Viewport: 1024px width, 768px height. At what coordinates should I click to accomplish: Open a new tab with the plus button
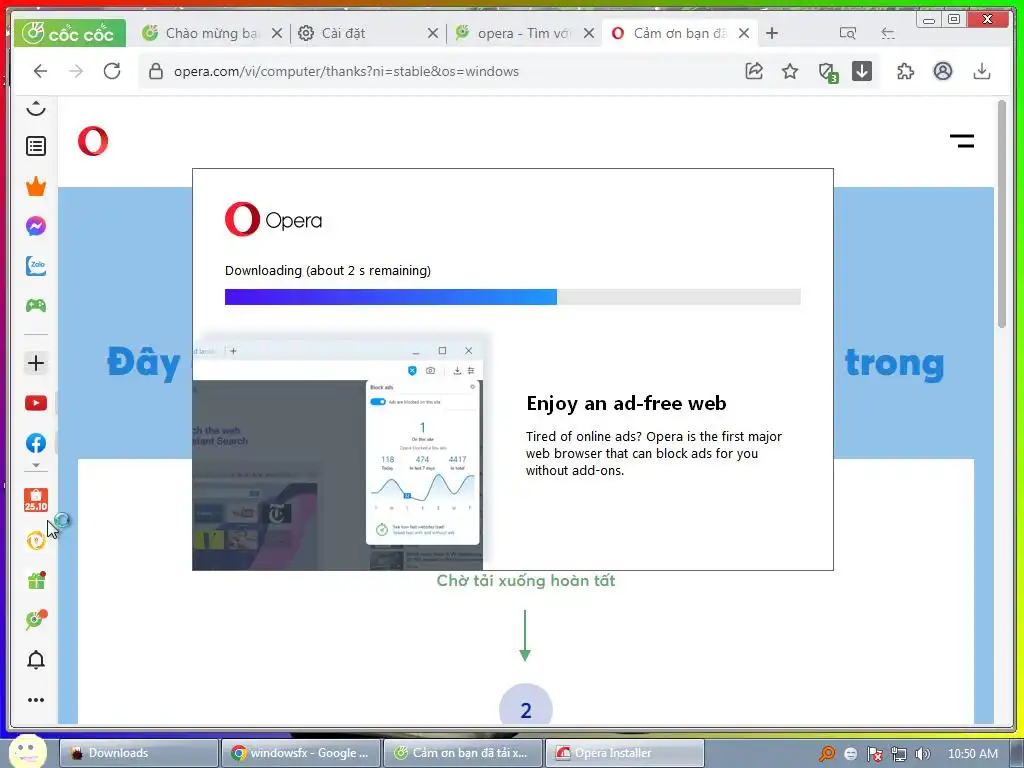(x=772, y=33)
